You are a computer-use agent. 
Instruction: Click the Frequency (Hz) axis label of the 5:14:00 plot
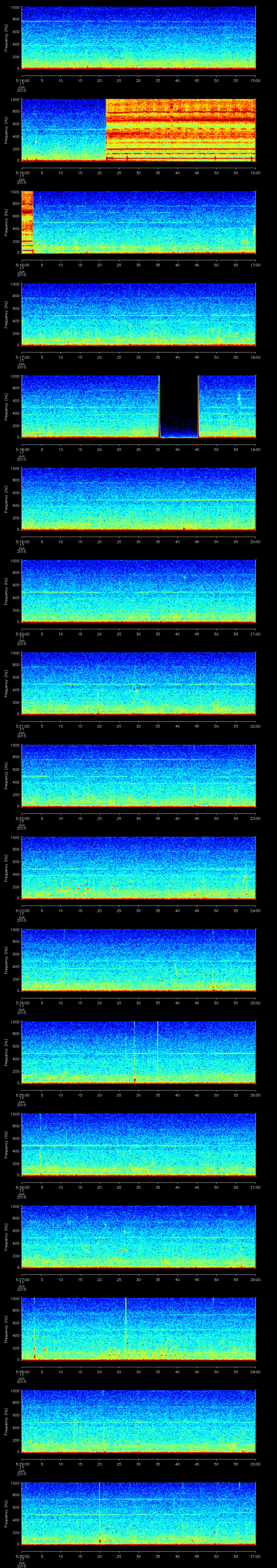[x=6, y=38]
